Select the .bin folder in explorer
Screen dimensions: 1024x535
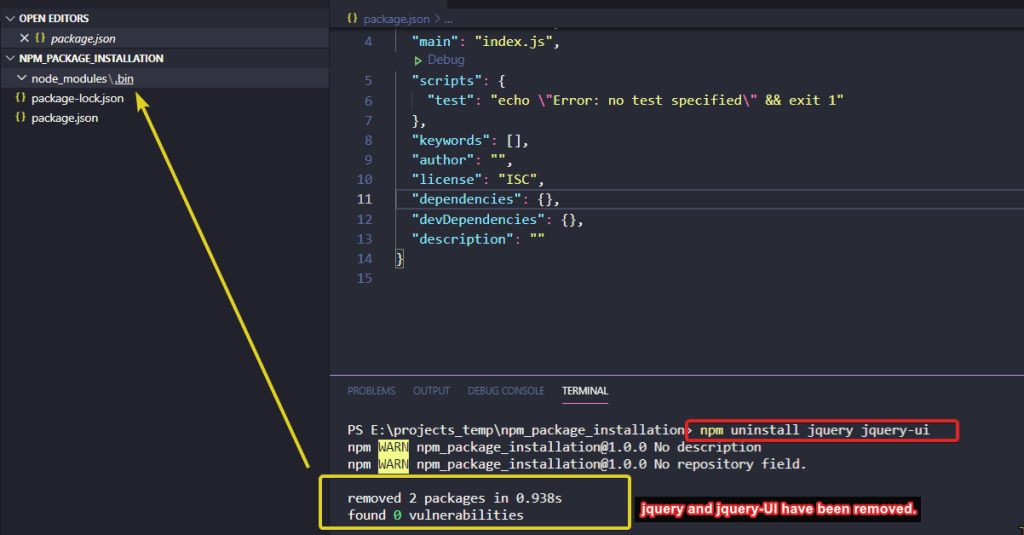[x=123, y=78]
